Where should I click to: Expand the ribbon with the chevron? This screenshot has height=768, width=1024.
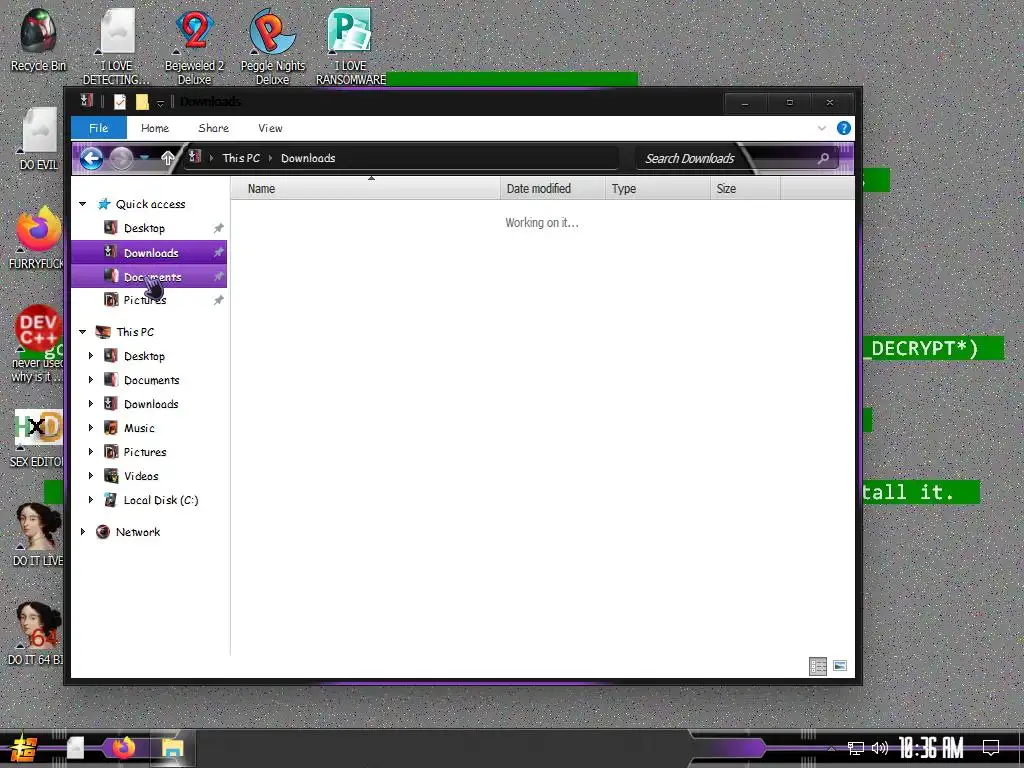point(822,128)
